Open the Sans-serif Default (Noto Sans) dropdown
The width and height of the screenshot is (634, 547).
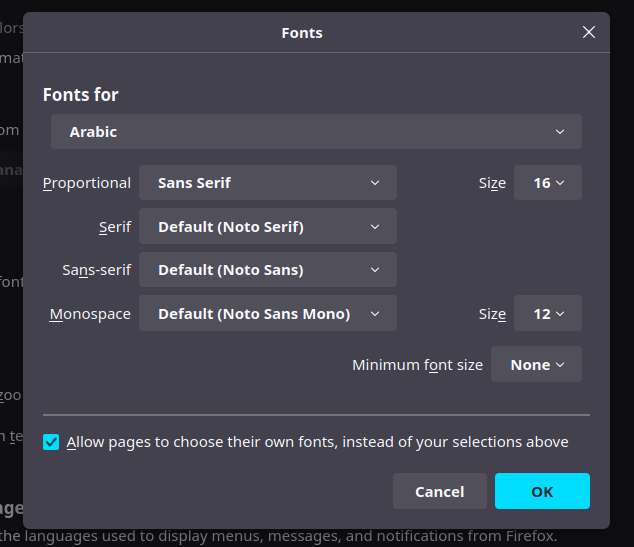[268, 270]
